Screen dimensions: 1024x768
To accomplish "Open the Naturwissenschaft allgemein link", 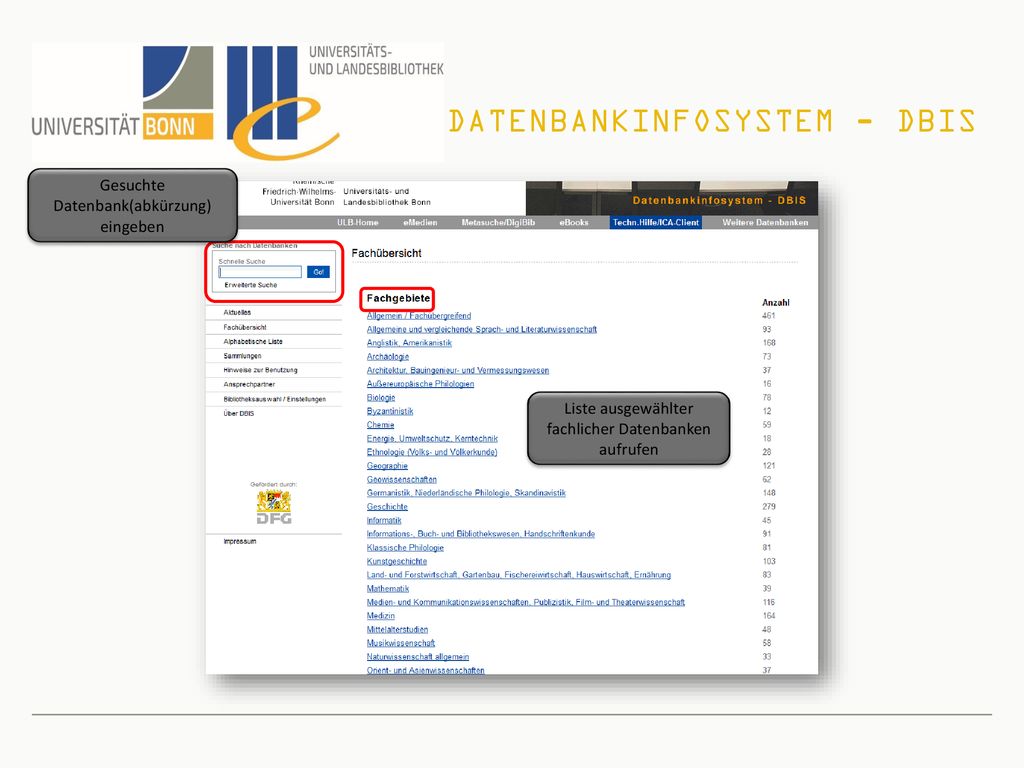I will tap(418, 657).
